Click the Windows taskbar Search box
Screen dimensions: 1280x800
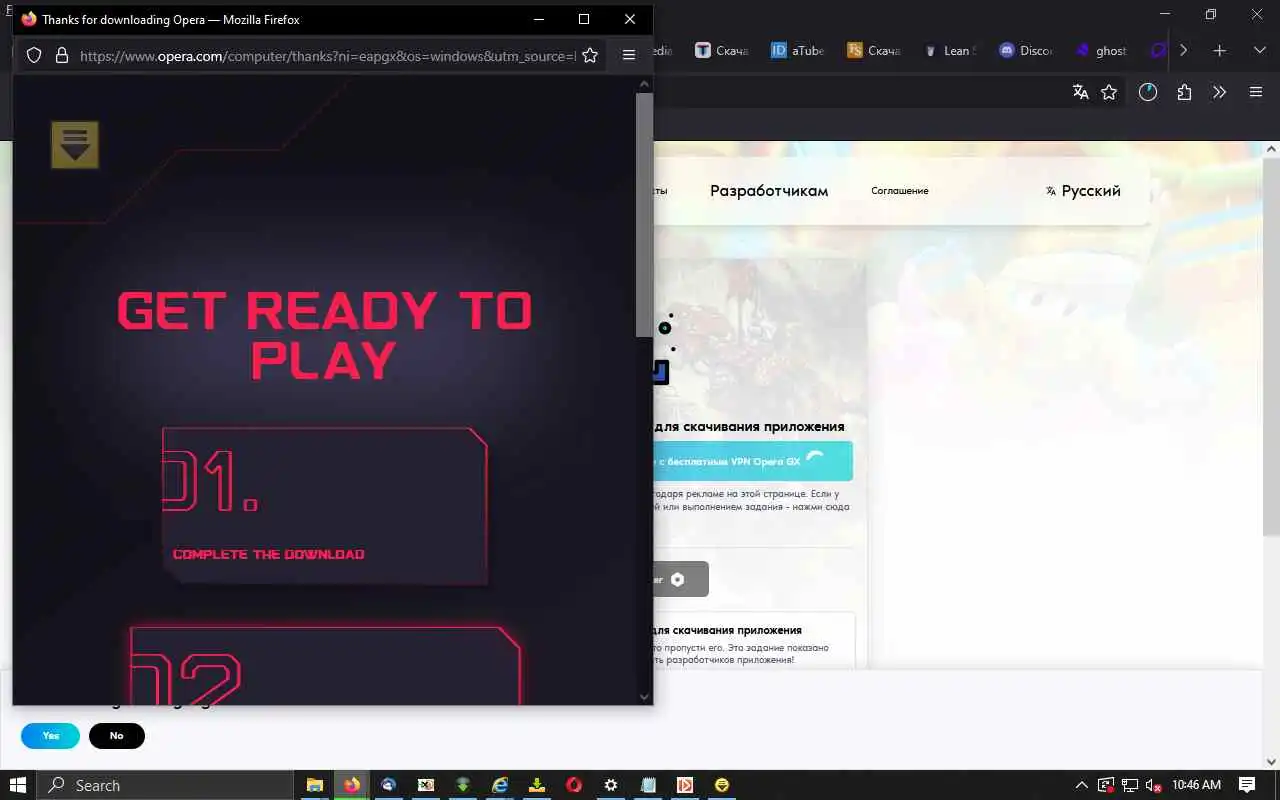165,785
